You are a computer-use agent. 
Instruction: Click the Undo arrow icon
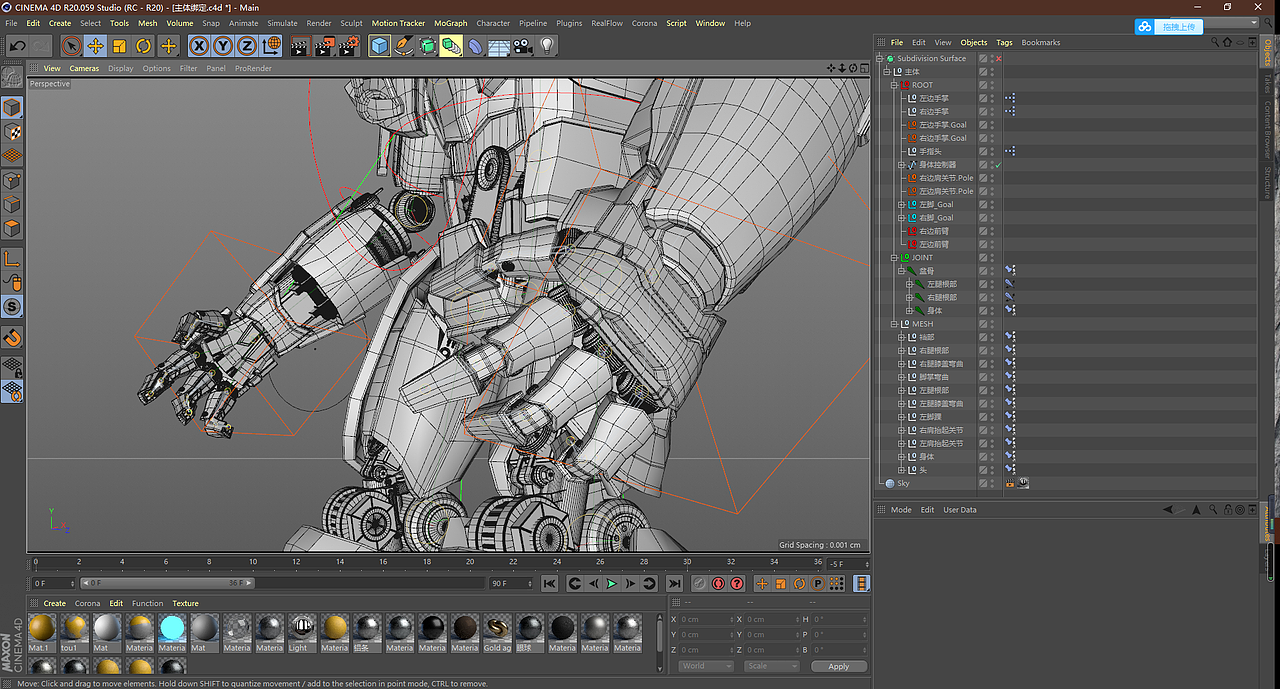(x=17, y=46)
